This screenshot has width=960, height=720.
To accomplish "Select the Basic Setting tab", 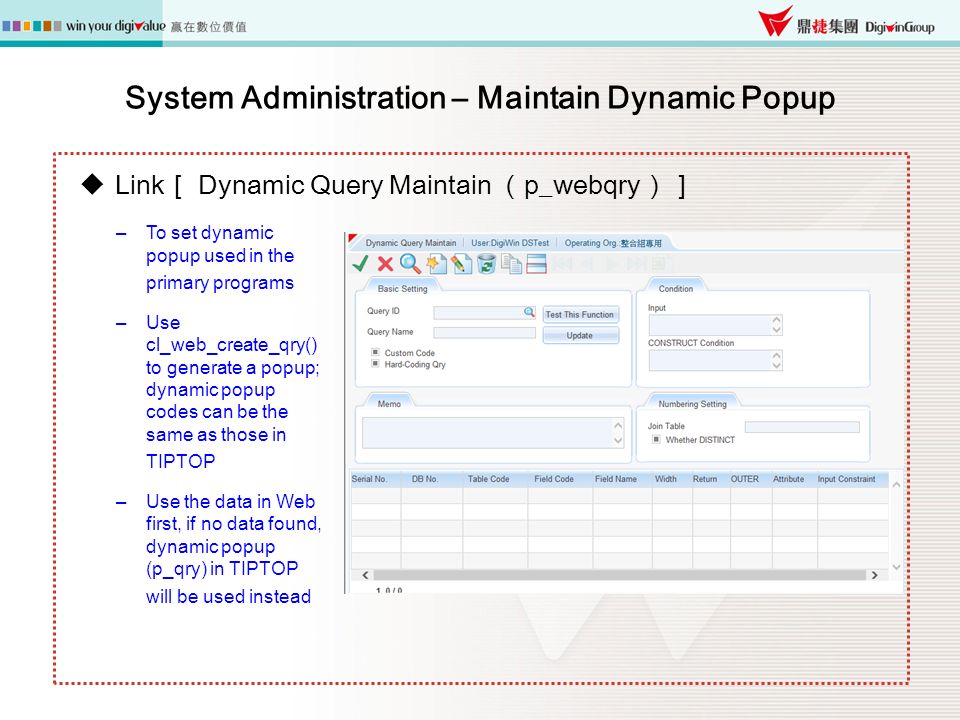I will click(402, 288).
